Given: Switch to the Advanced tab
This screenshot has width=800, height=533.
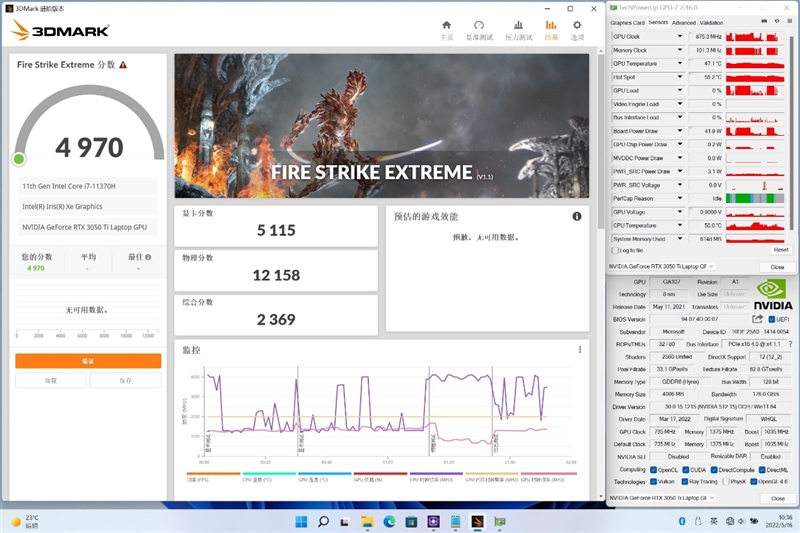Looking at the screenshot, I should pyautogui.click(x=684, y=23).
